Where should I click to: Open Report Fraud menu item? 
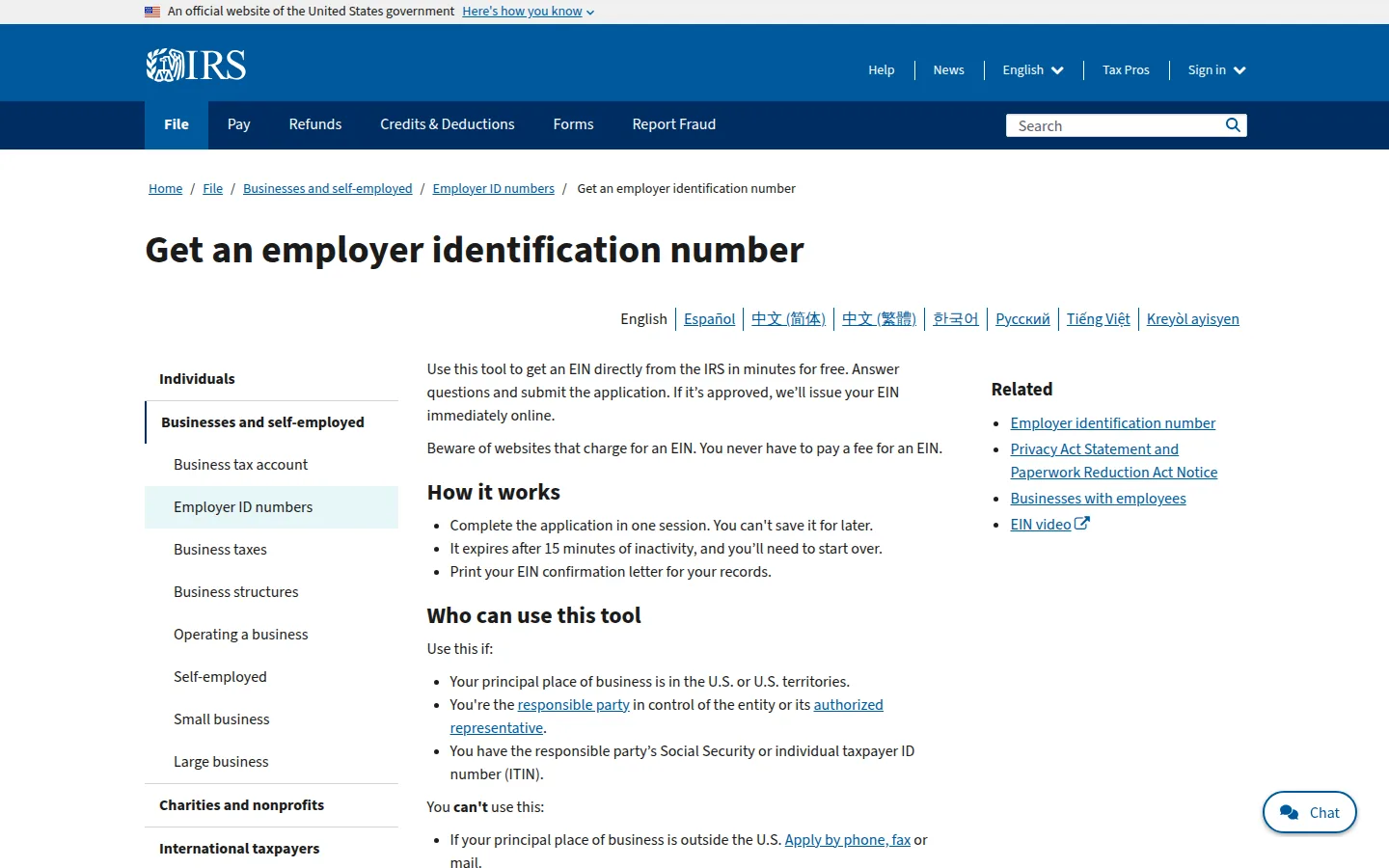(x=674, y=124)
